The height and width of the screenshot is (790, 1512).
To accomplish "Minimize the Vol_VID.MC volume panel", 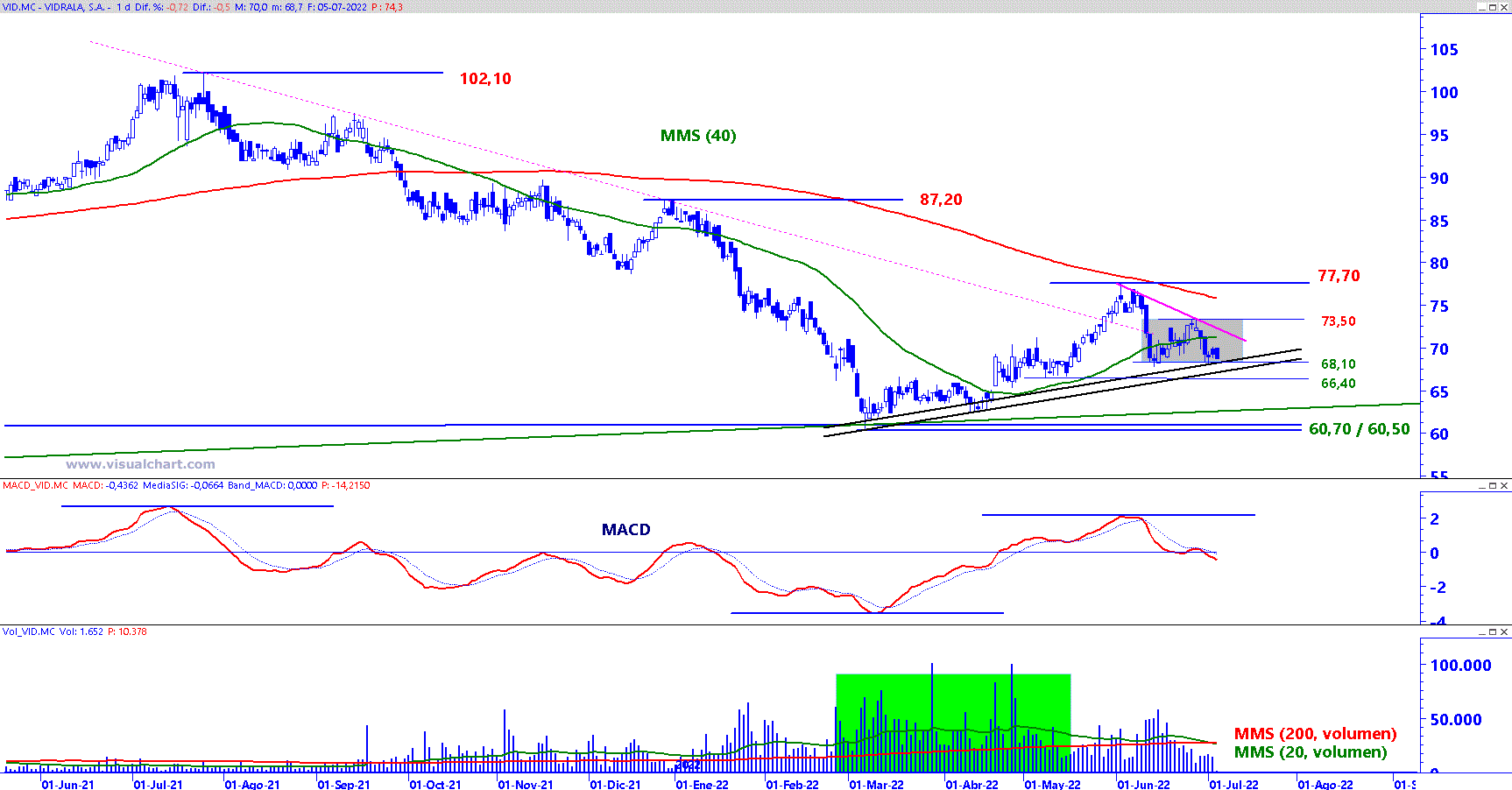I will (1481, 631).
